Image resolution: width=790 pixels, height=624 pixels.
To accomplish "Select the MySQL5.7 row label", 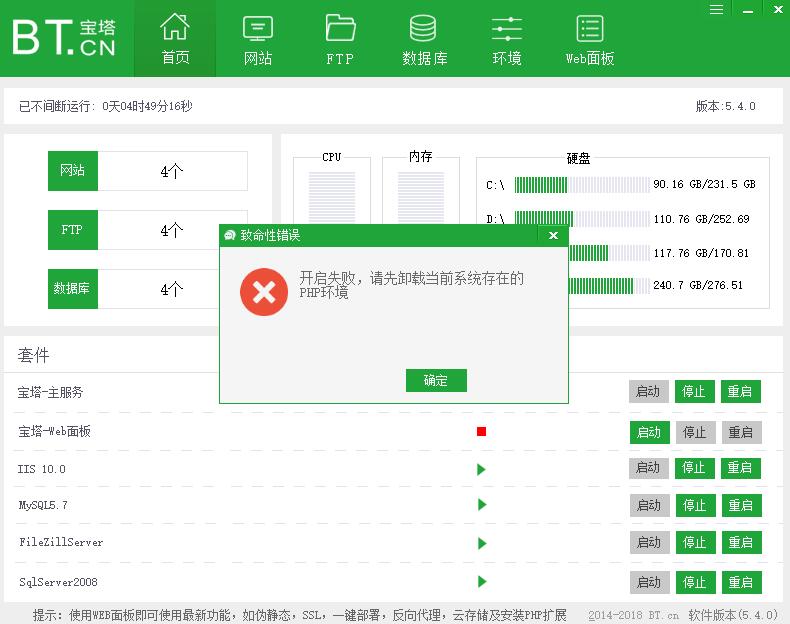I will pos(43,505).
